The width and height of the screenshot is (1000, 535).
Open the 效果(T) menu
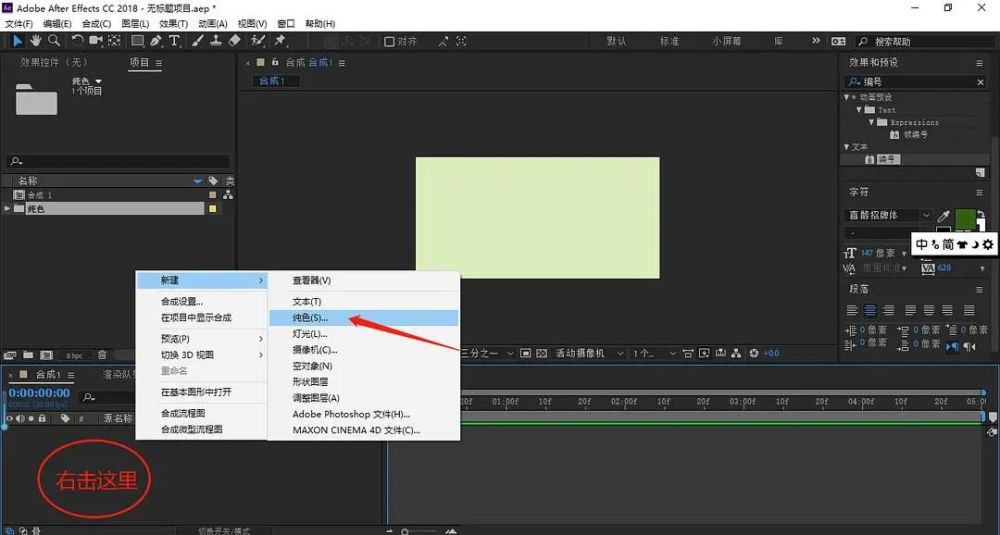pos(173,24)
